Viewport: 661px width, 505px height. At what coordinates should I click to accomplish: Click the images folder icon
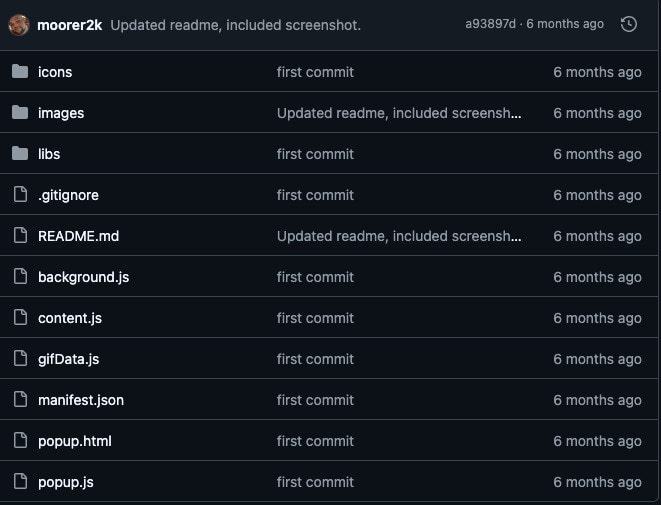pyautogui.click(x=20, y=113)
